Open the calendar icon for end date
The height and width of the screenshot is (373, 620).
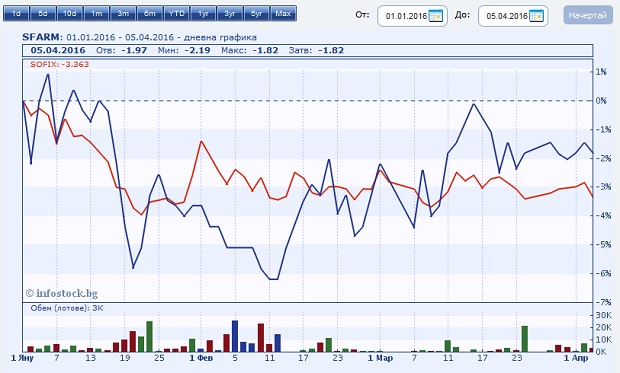[x=536, y=16]
